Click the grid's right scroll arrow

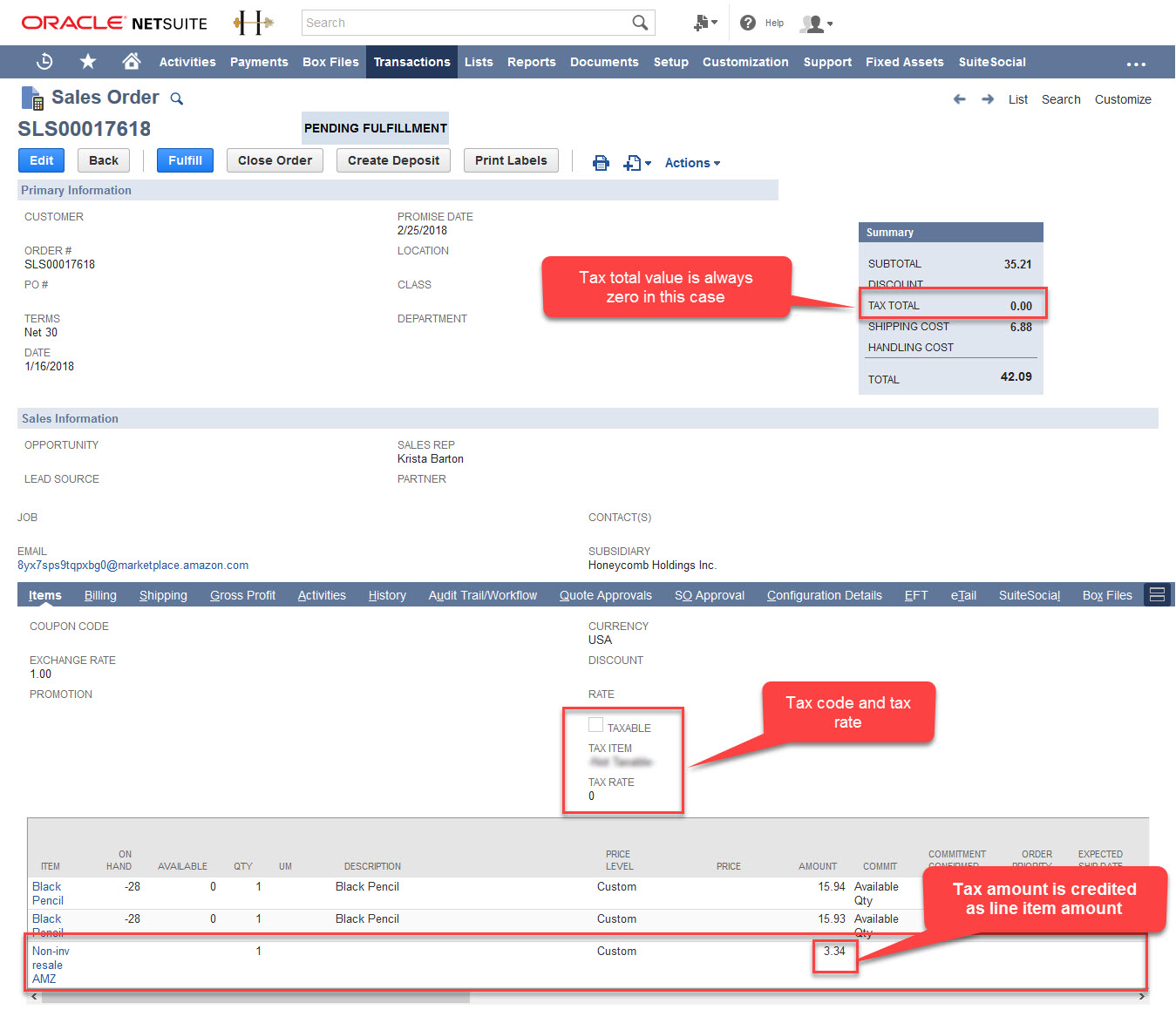[x=1142, y=997]
